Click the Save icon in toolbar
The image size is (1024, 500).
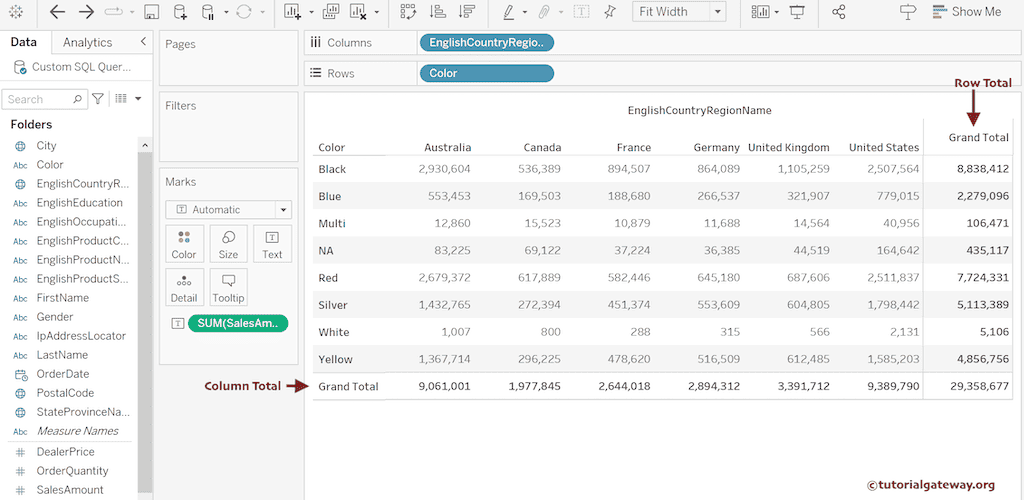(x=152, y=12)
